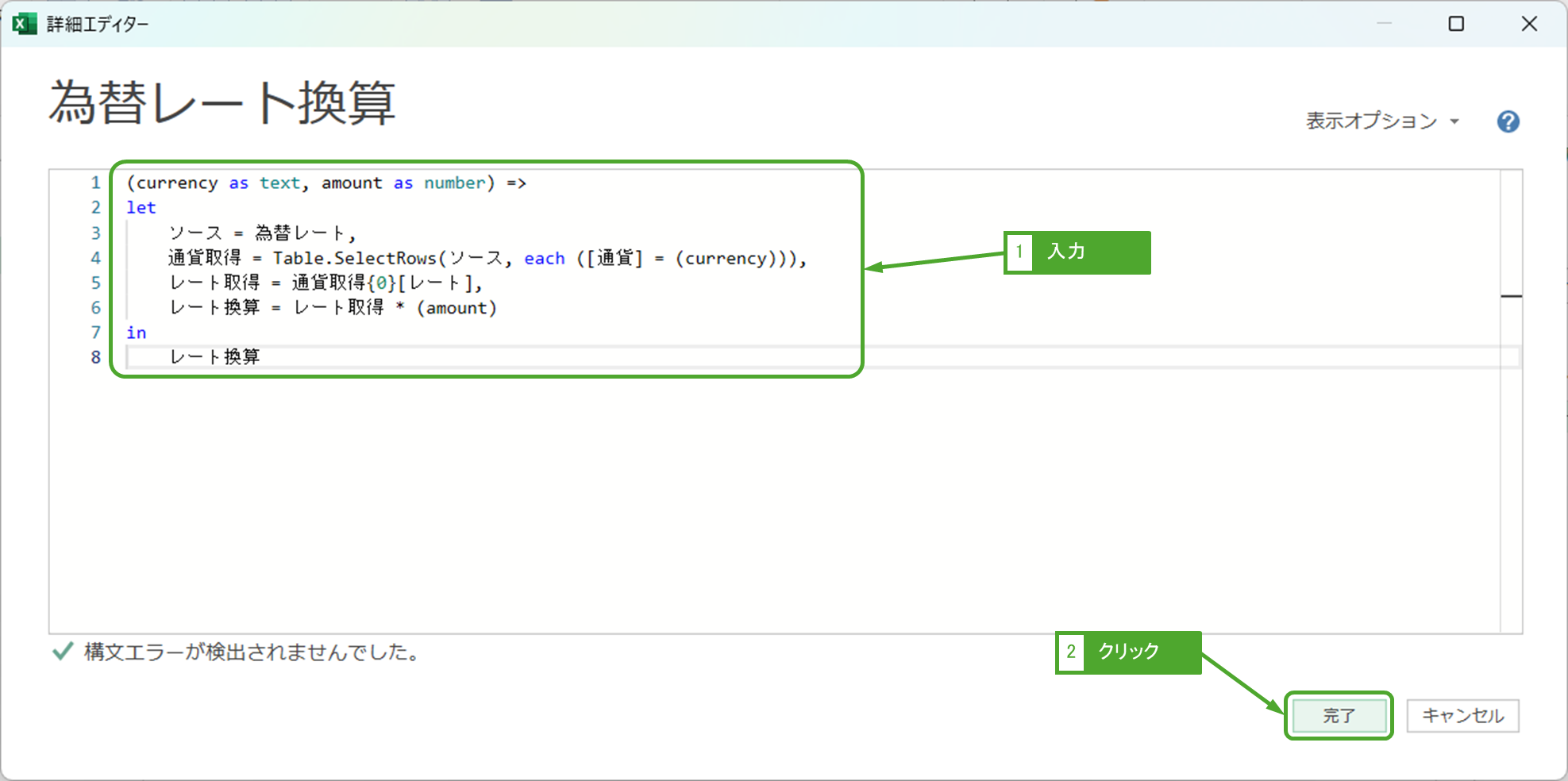Open the 表示オプション dropdown
Viewport: 1568px width, 781px height.
point(1382,121)
